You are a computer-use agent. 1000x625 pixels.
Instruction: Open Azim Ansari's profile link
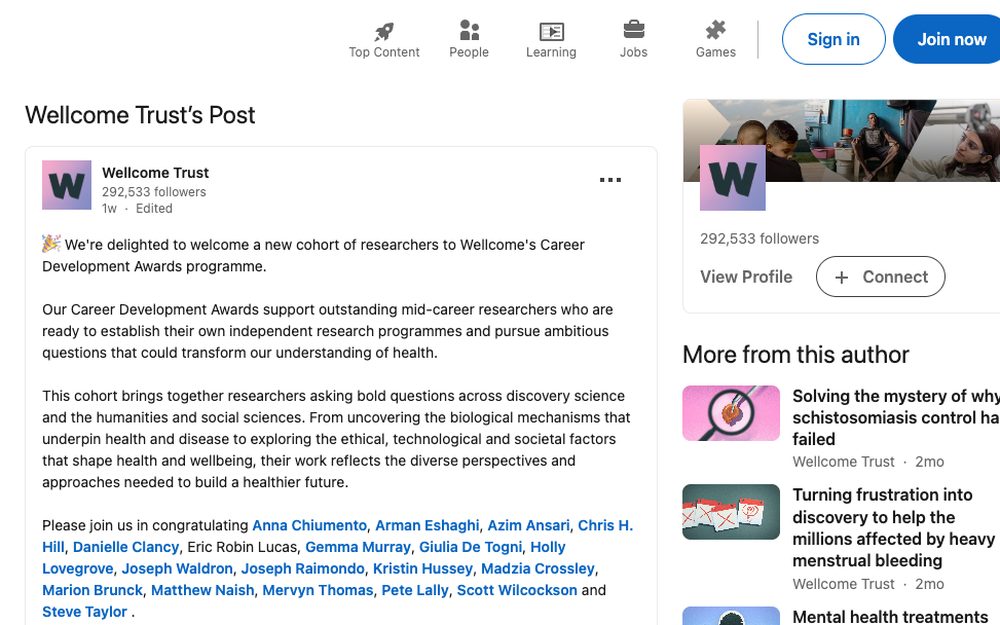pos(529,526)
